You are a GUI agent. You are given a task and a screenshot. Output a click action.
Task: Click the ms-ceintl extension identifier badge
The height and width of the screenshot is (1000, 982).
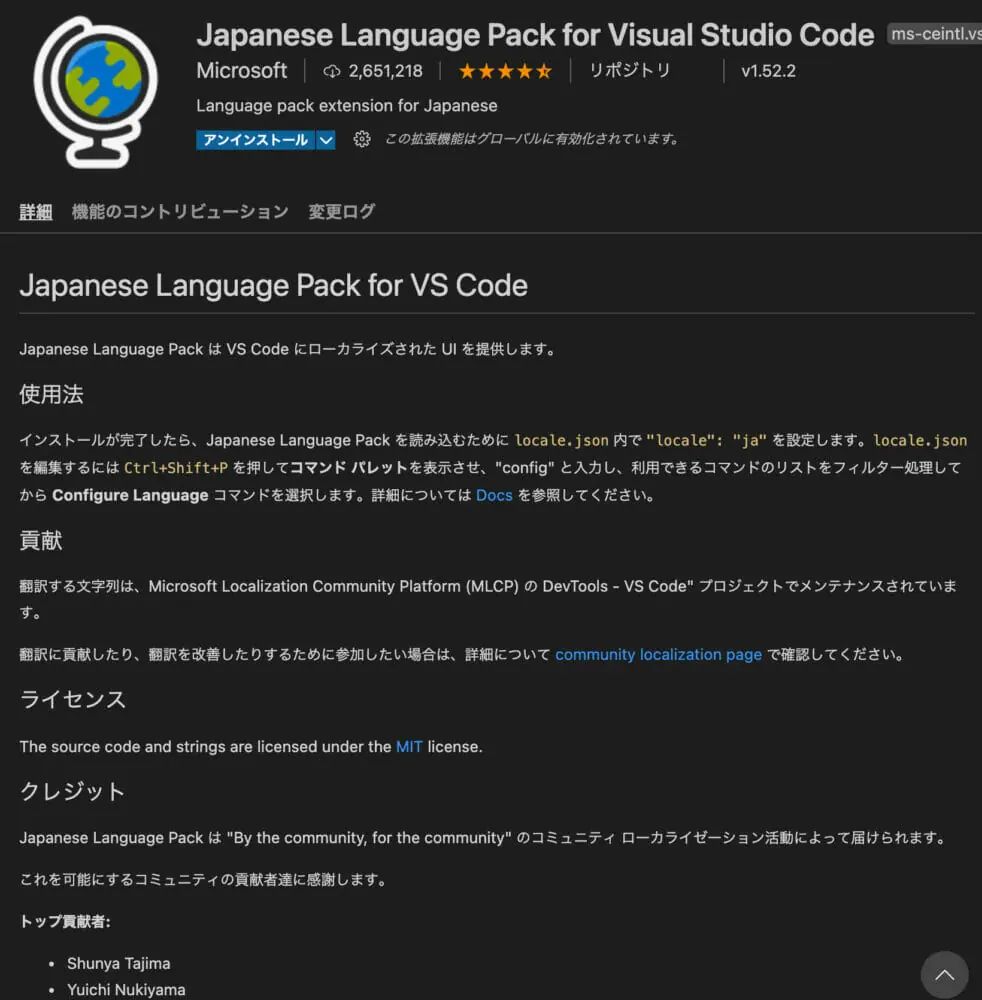tap(934, 36)
